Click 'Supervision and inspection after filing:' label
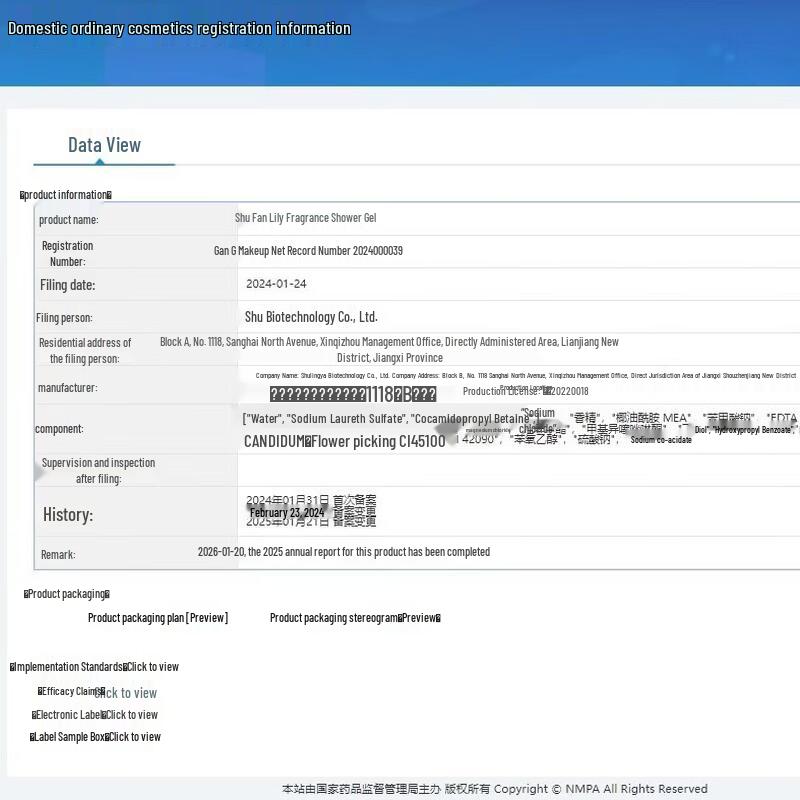800x800 pixels. point(98,471)
